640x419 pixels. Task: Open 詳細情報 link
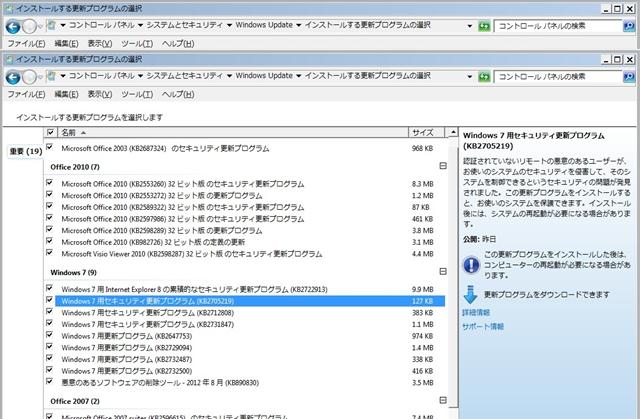pos(476,313)
